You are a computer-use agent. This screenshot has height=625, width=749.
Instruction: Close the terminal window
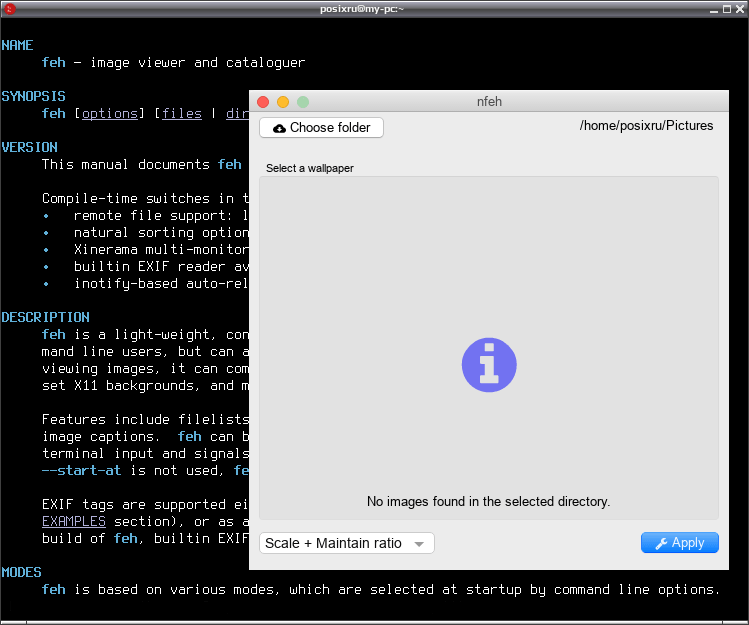(740, 9)
